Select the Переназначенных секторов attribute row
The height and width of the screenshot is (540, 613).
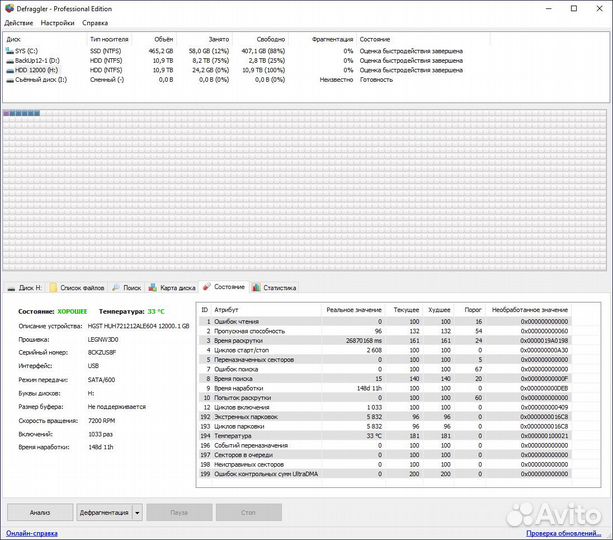click(385, 360)
